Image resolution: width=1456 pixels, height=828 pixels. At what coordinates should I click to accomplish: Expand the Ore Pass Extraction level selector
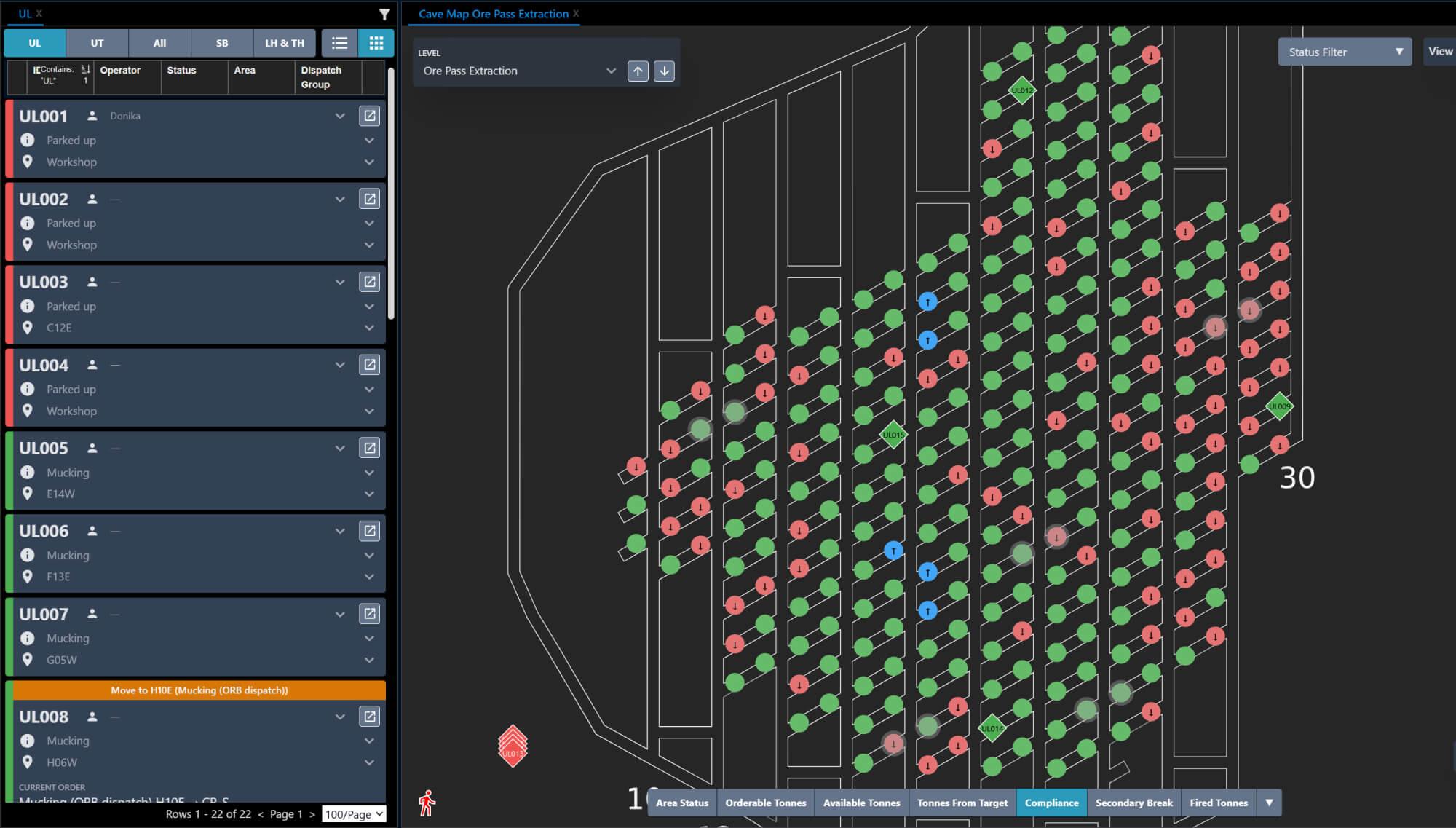[x=610, y=70]
